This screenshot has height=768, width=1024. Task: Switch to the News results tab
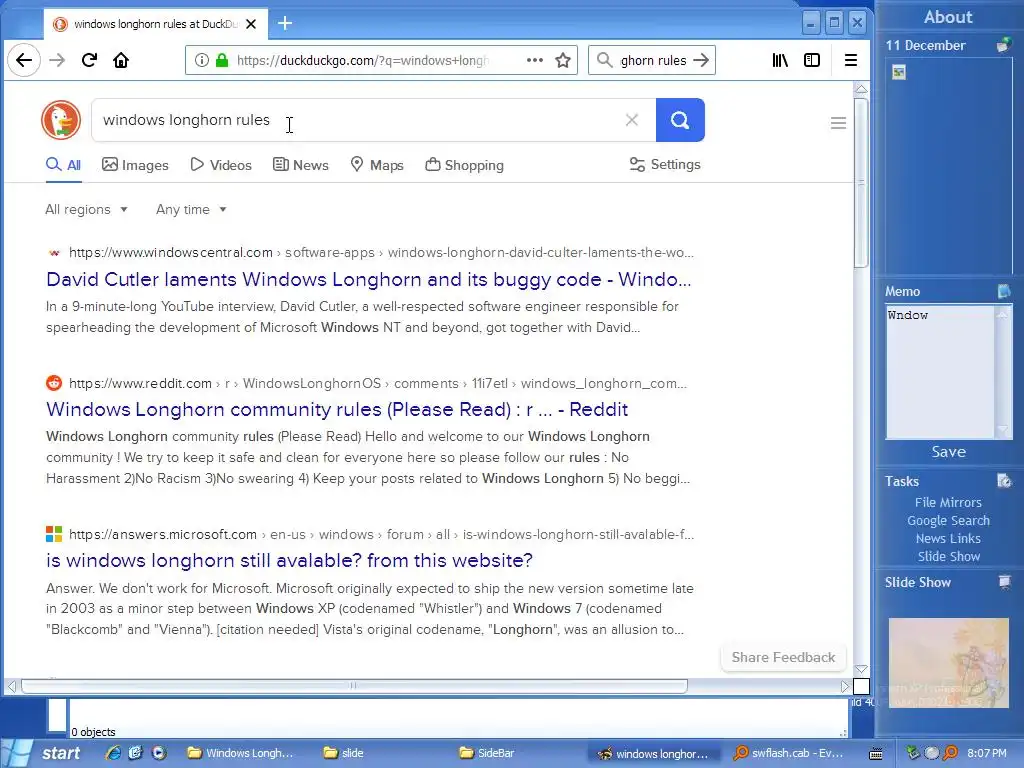coord(300,165)
